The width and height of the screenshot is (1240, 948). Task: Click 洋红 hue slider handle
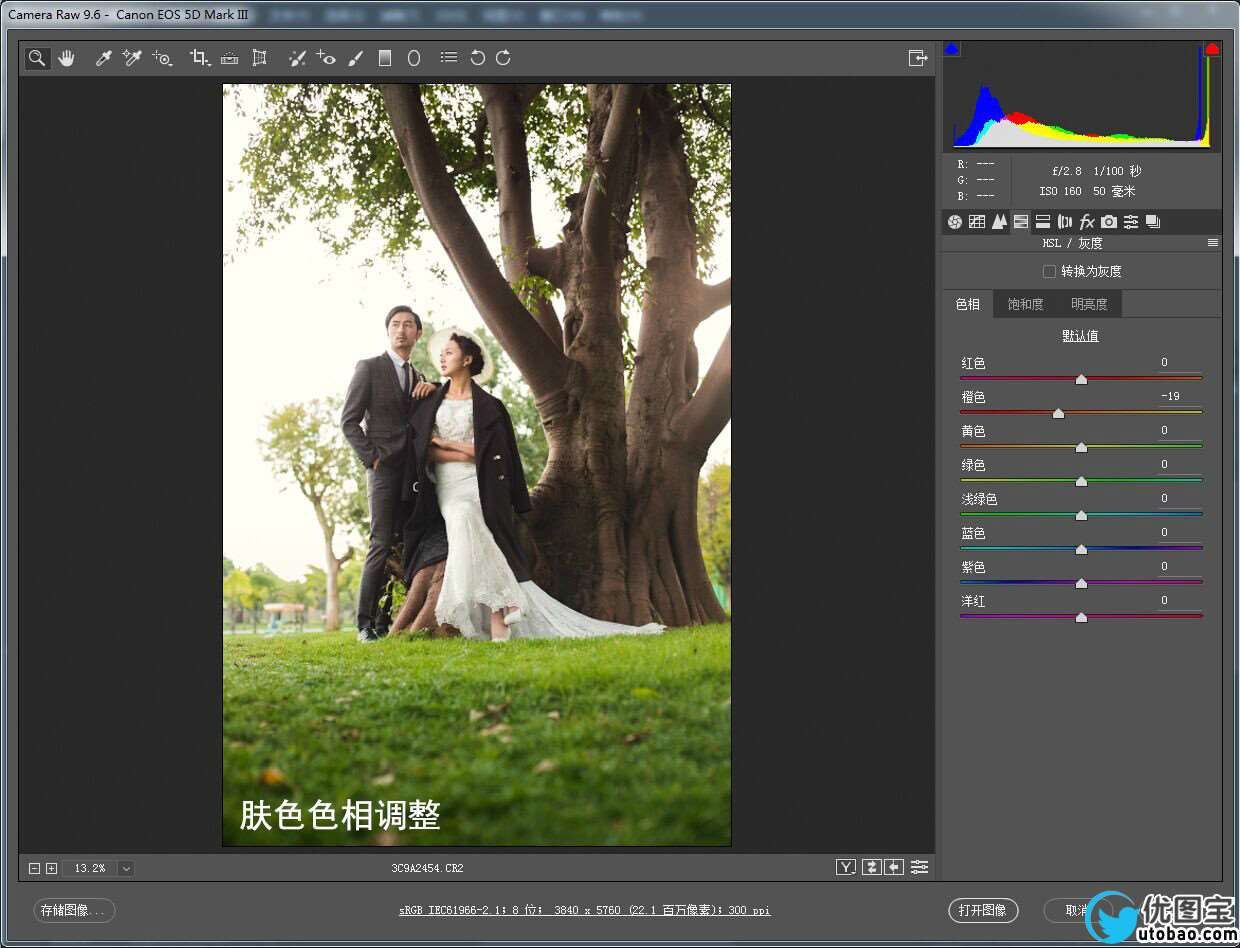tap(1081, 618)
